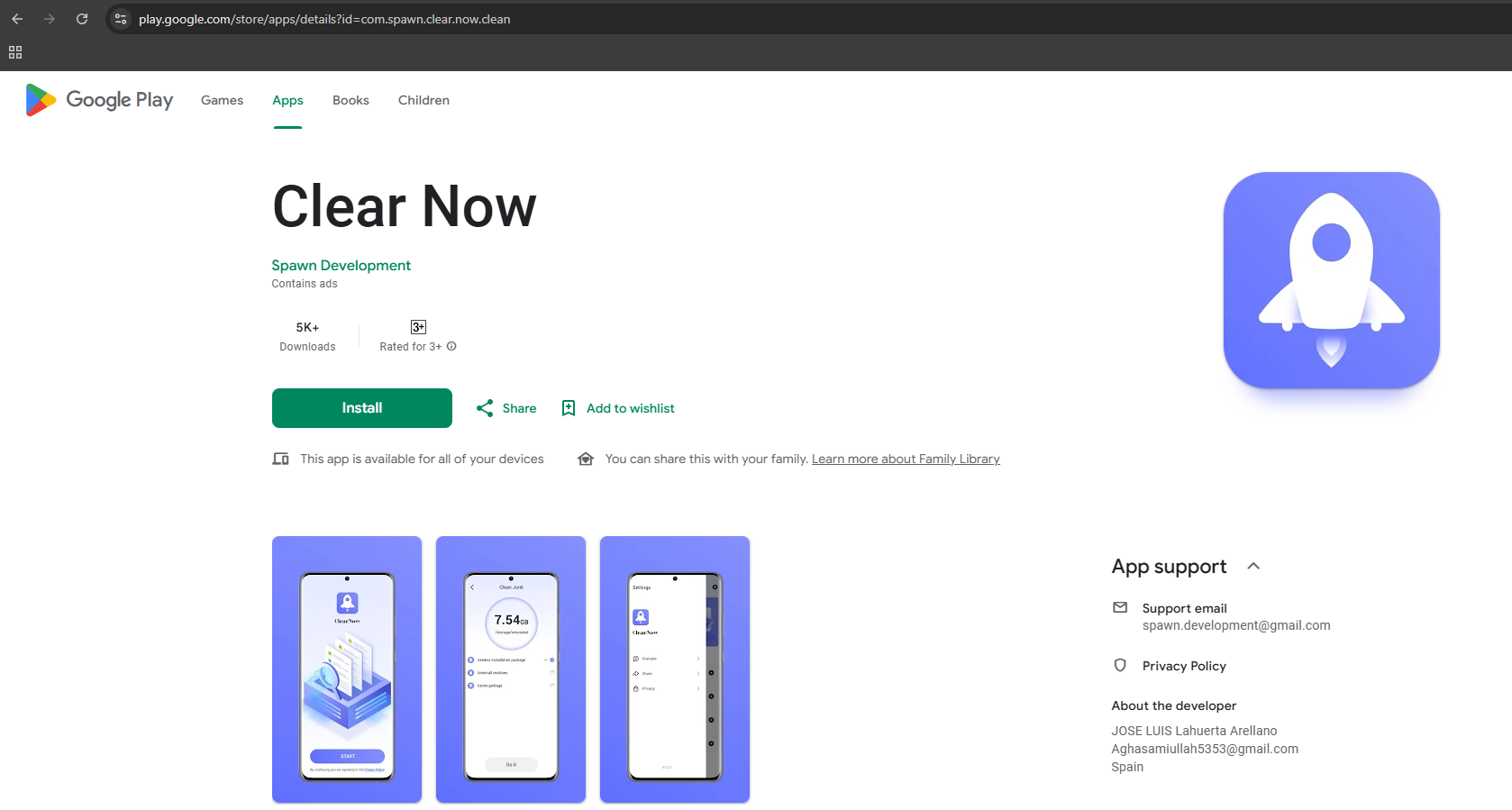This screenshot has height=810, width=1512.
Task: Click the App support heading text
Action: coord(1169,566)
